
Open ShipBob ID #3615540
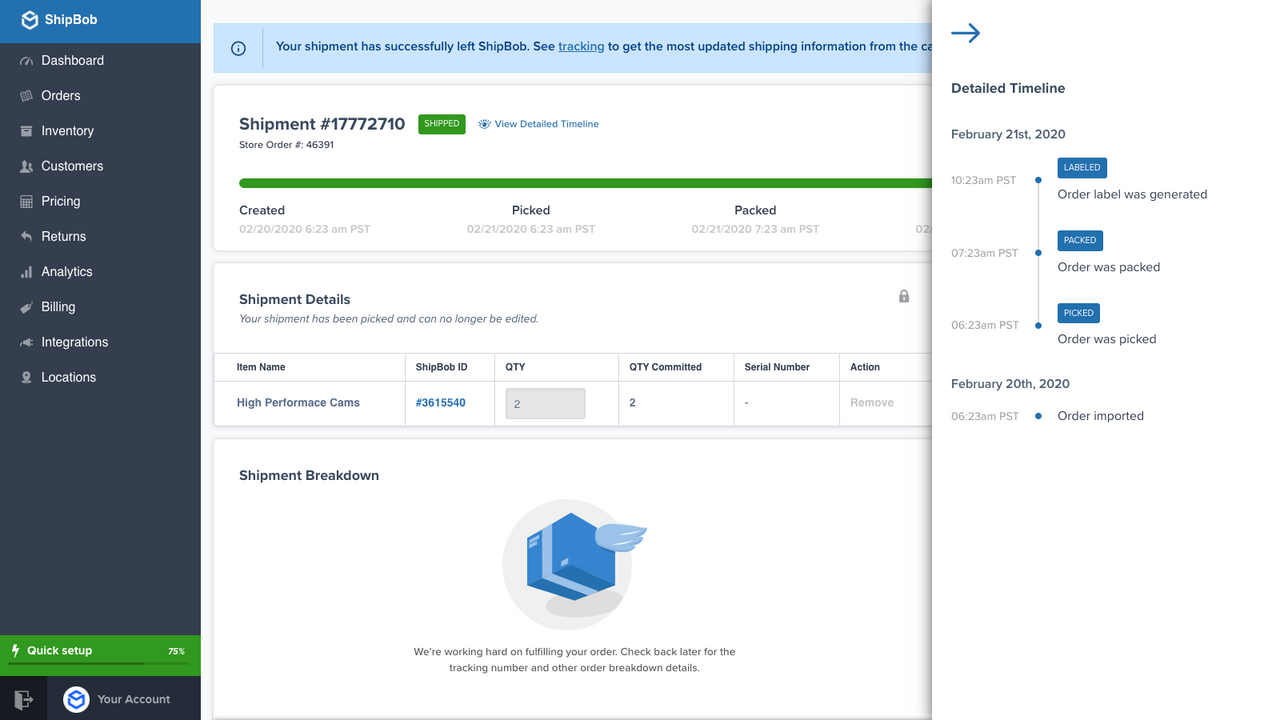[x=440, y=402]
